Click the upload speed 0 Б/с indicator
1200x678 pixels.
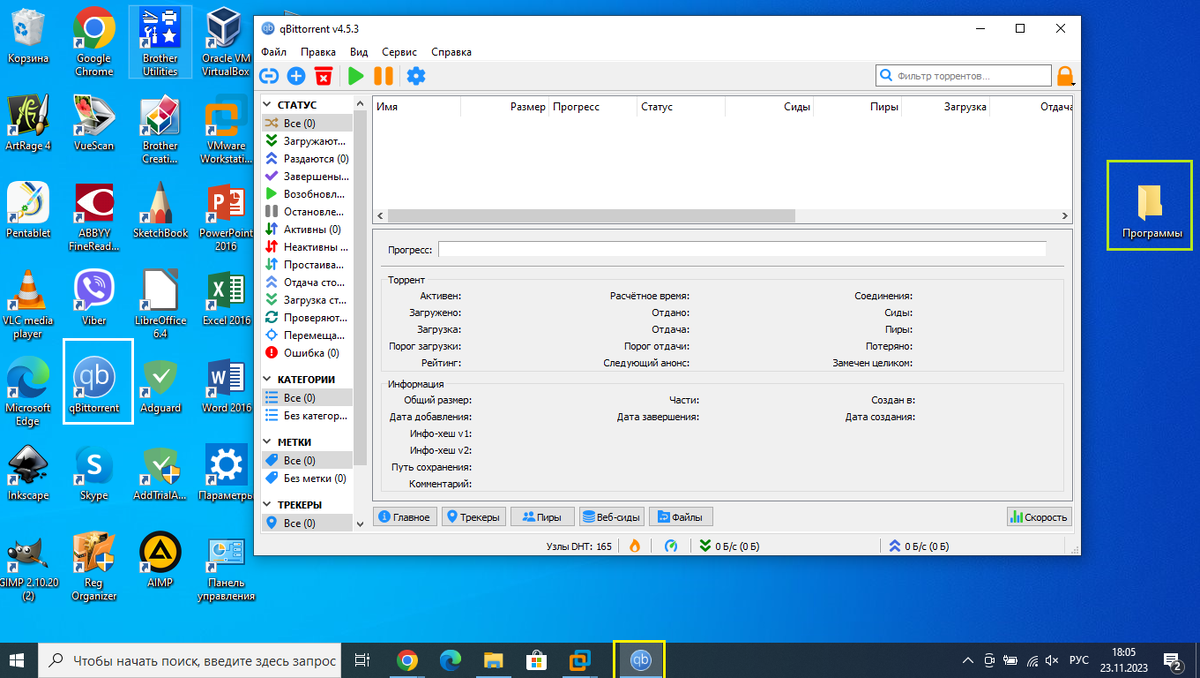pos(918,546)
